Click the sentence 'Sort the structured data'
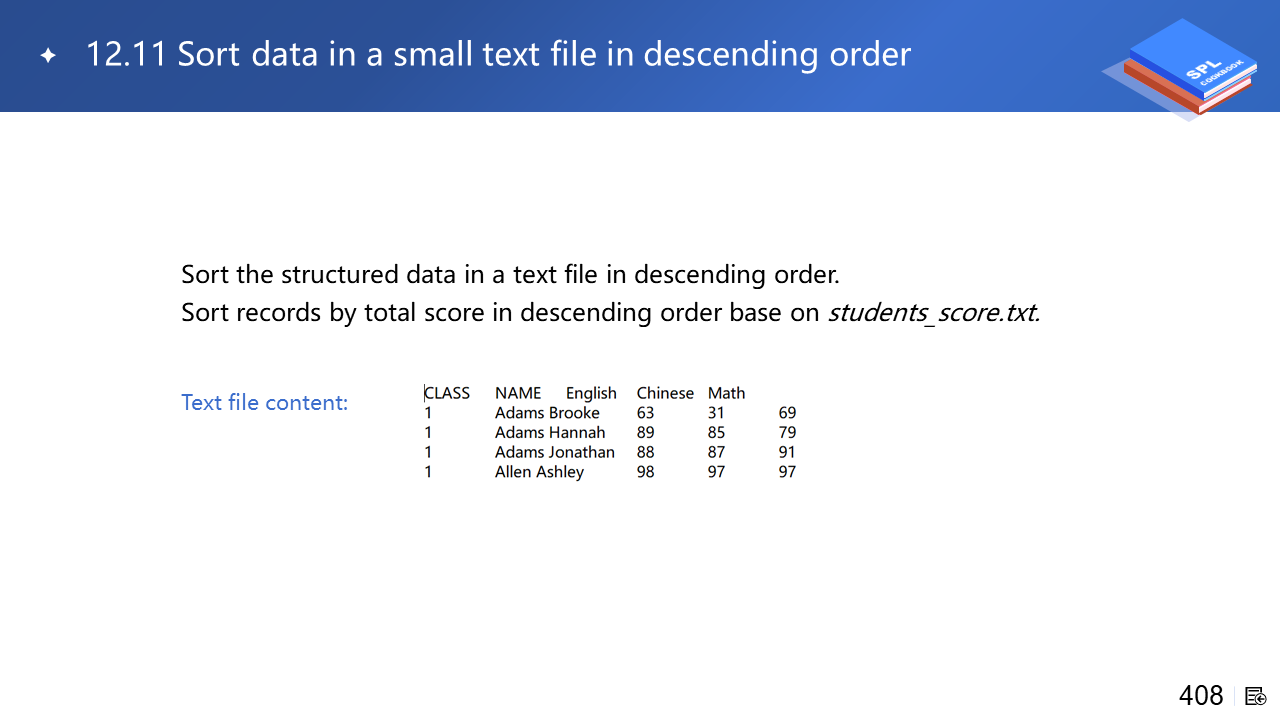 tap(510, 274)
